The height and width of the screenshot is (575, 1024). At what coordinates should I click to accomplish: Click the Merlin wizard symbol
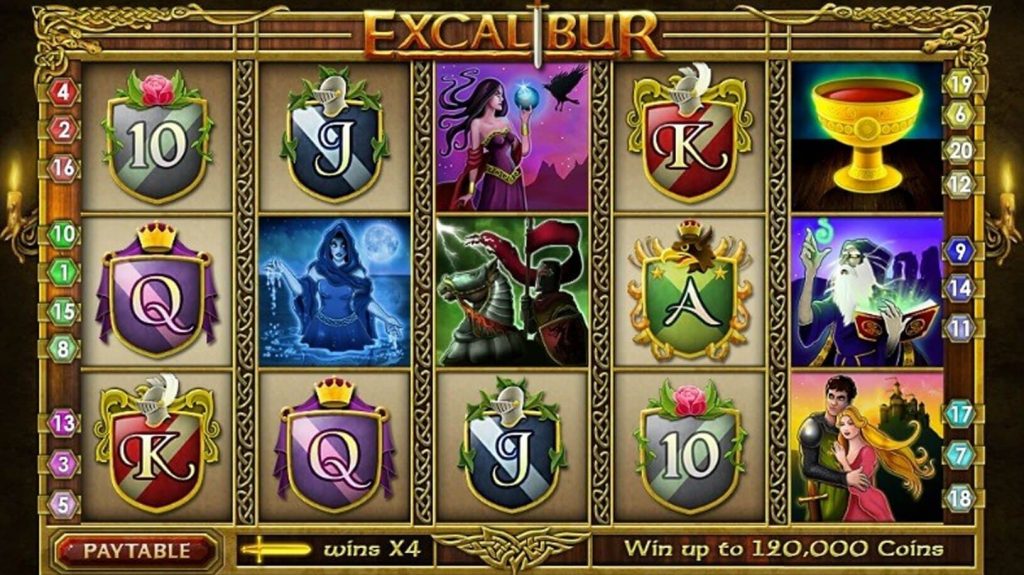pyautogui.click(x=867, y=292)
